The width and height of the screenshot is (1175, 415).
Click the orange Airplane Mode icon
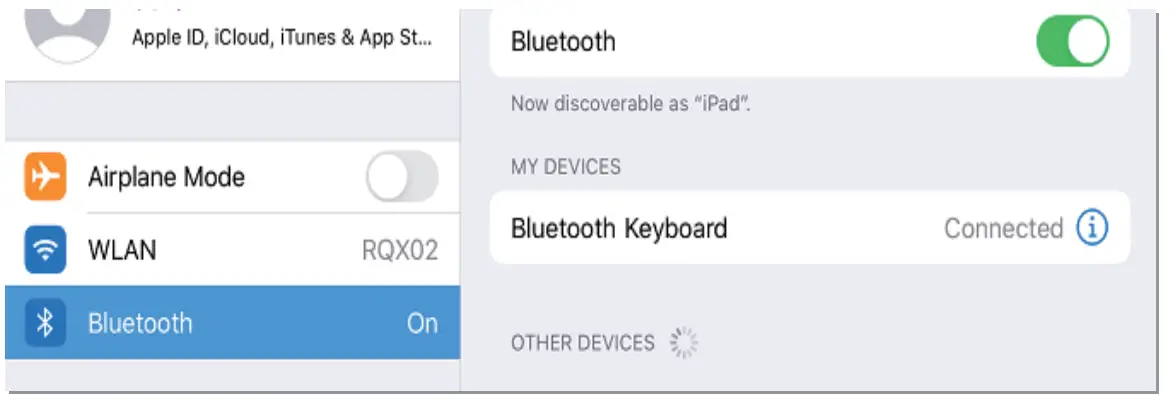click(45, 177)
